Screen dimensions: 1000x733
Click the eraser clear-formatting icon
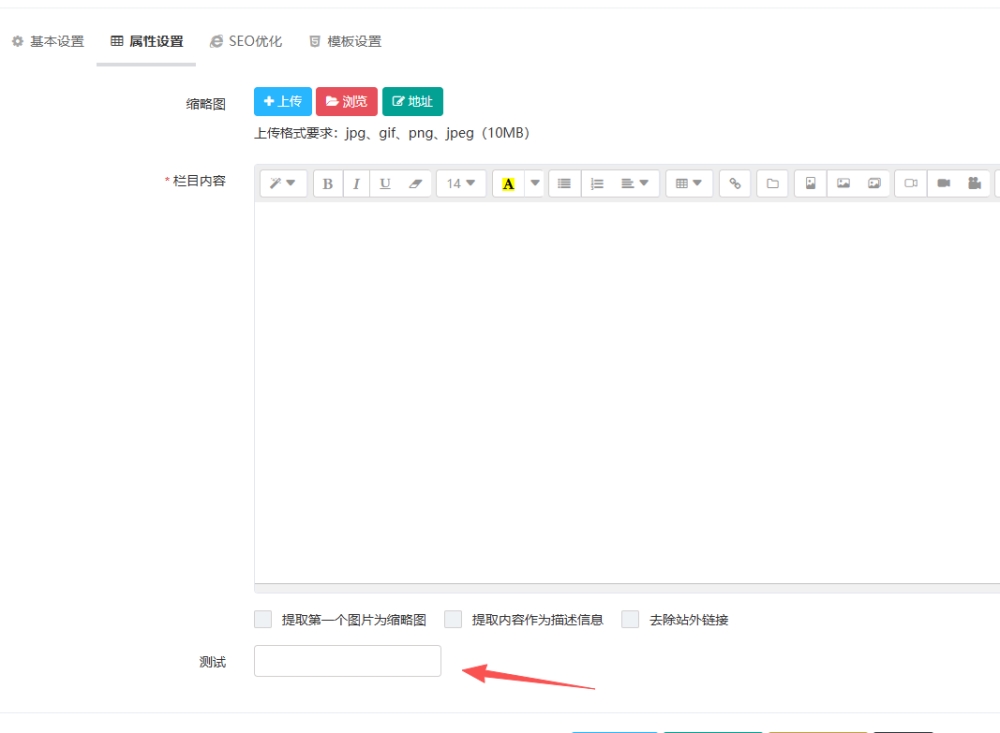416,184
